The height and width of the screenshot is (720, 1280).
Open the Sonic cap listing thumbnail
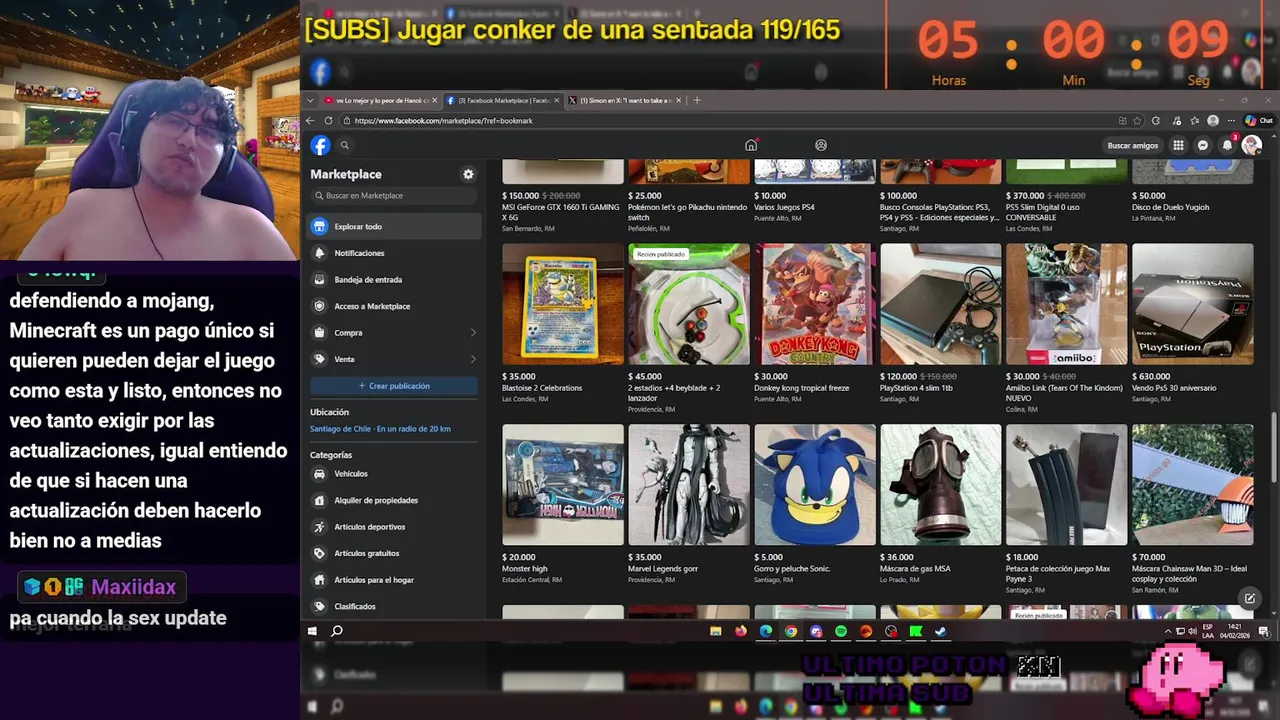tap(815, 485)
